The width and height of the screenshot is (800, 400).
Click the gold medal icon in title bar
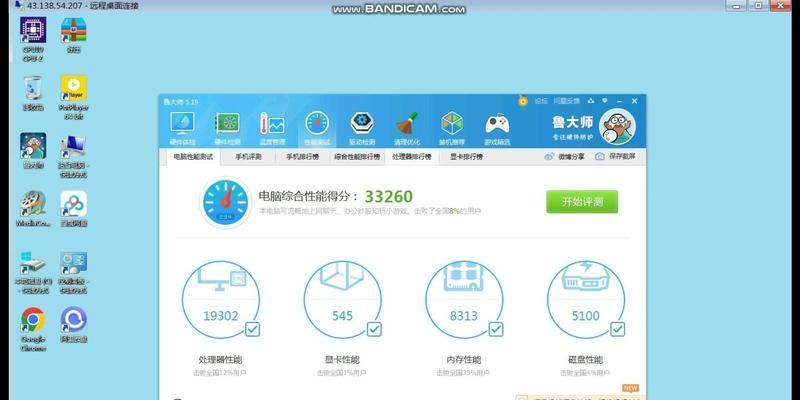(522, 101)
